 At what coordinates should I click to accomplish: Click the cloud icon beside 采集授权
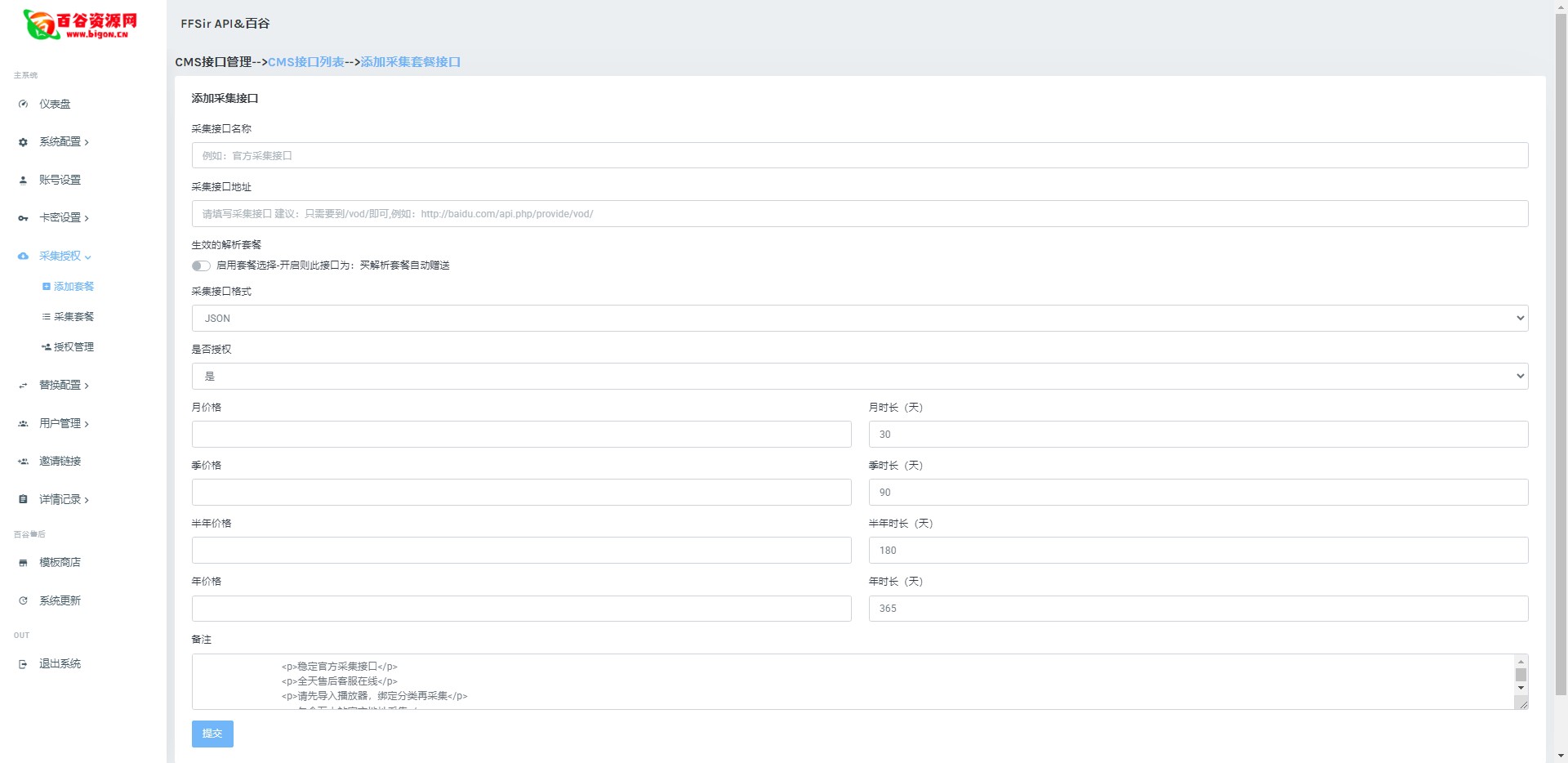[23, 257]
